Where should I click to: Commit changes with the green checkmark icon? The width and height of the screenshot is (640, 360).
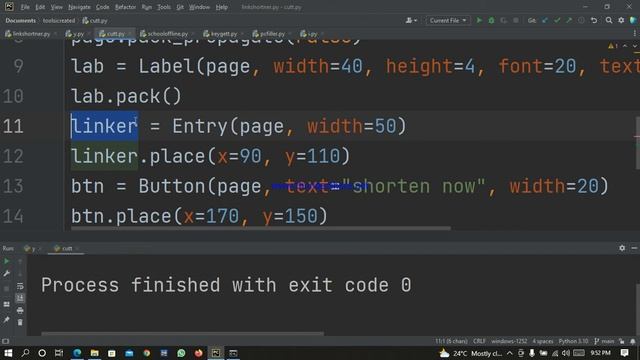[557, 20]
